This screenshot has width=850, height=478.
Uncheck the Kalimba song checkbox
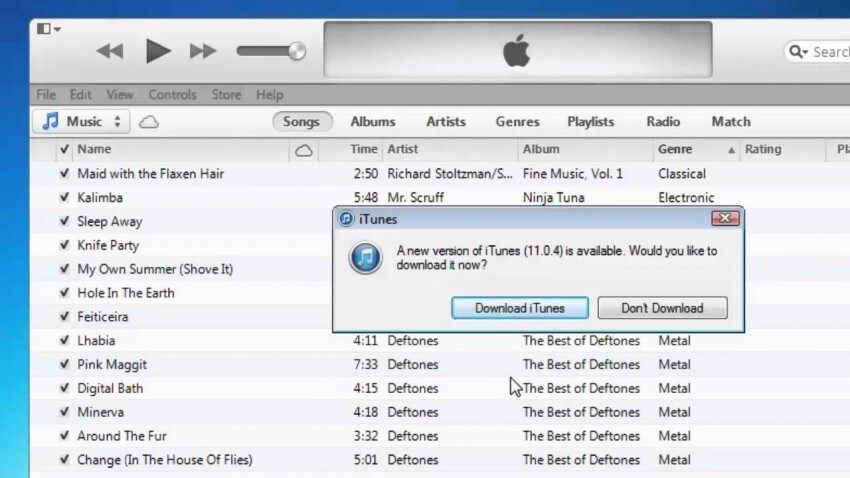point(64,197)
